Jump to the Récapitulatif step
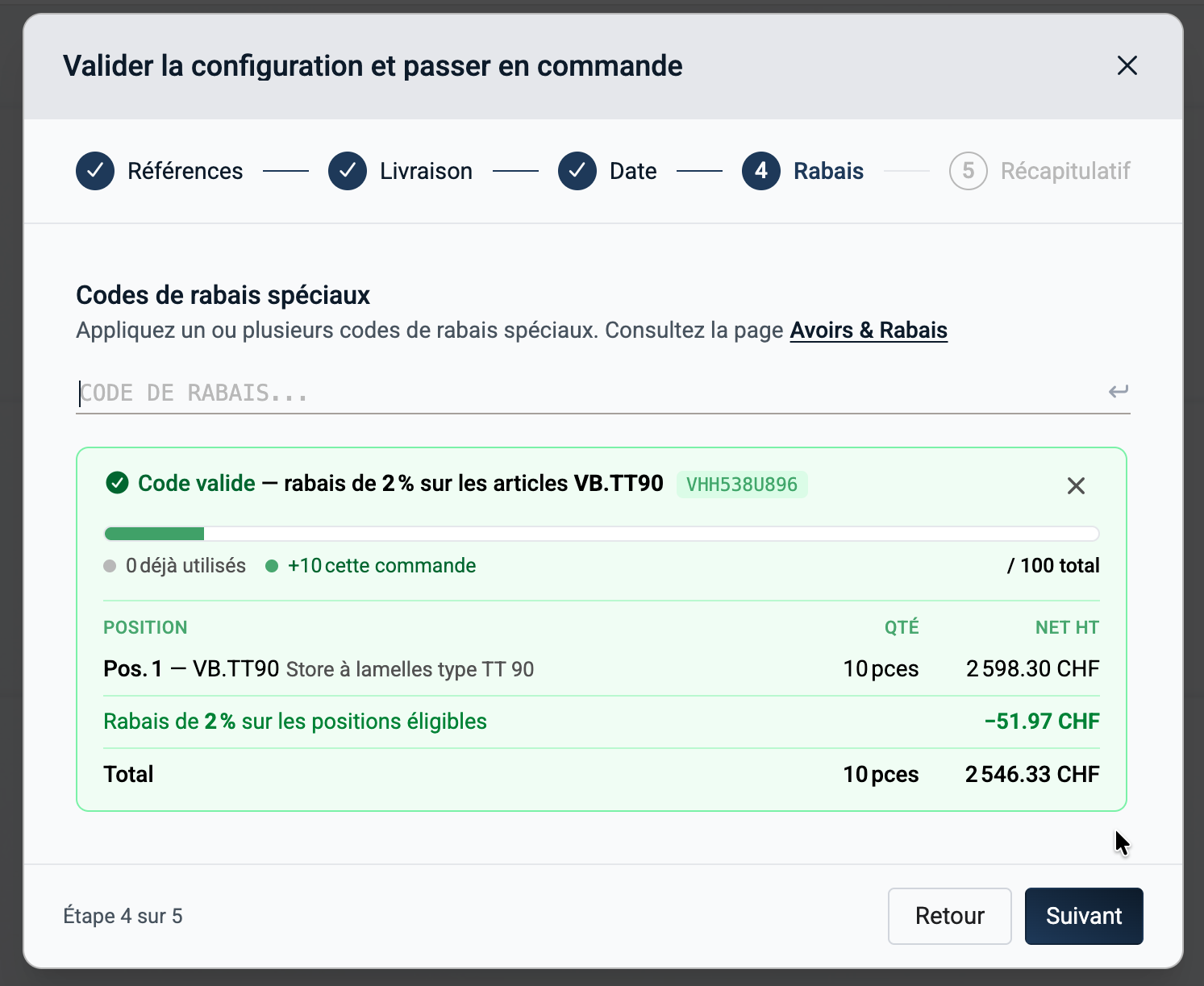Viewport: 1204px width, 986px height. 1039,171
